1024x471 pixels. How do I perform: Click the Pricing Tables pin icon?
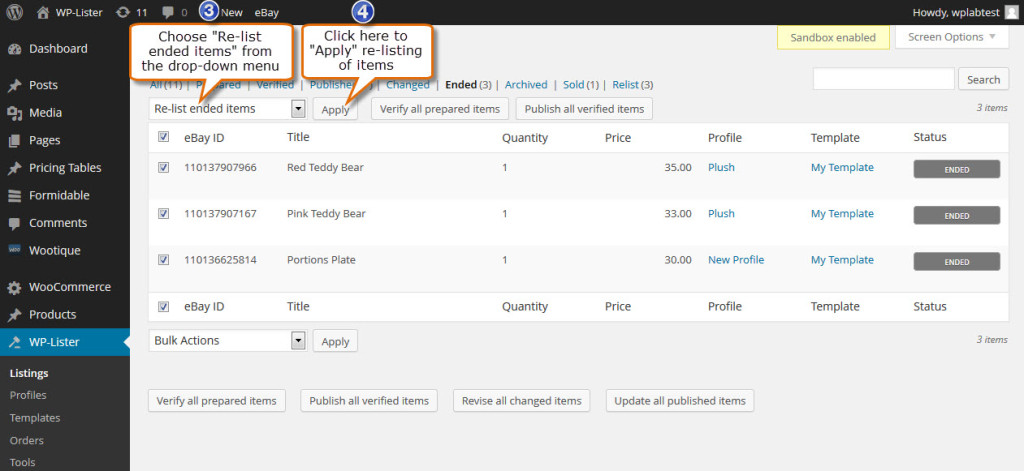click(x=14, y=168)
